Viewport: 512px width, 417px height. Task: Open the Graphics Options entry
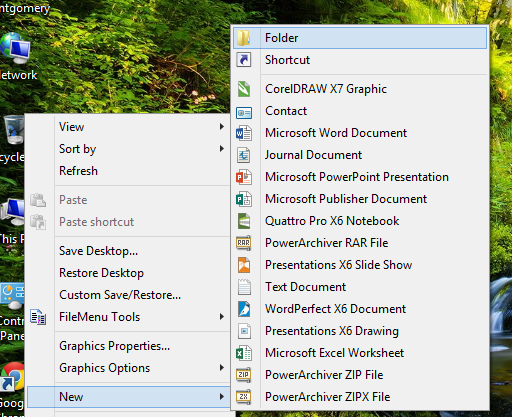[x=128, y=368]
